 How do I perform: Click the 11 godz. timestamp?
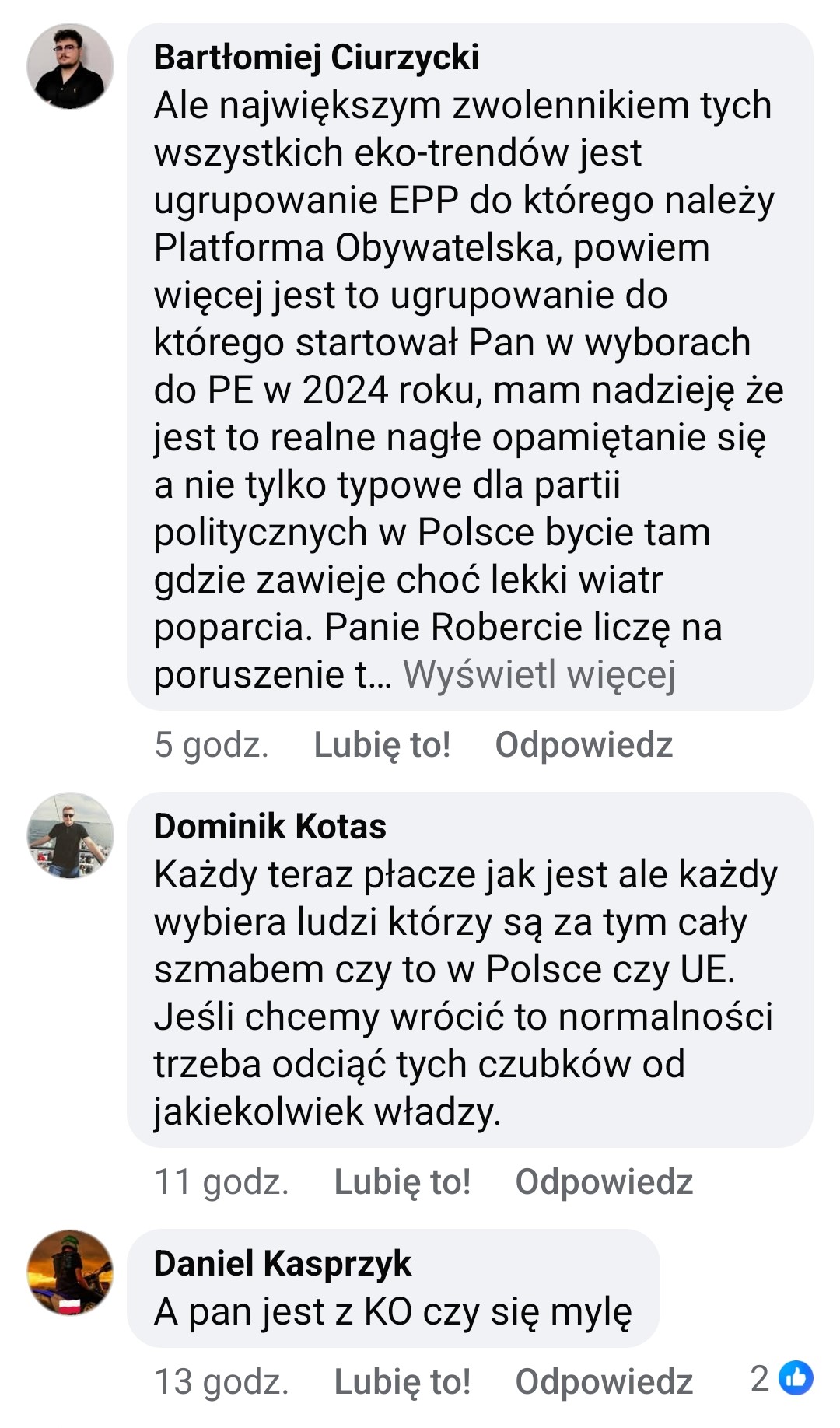[222, 1181]
